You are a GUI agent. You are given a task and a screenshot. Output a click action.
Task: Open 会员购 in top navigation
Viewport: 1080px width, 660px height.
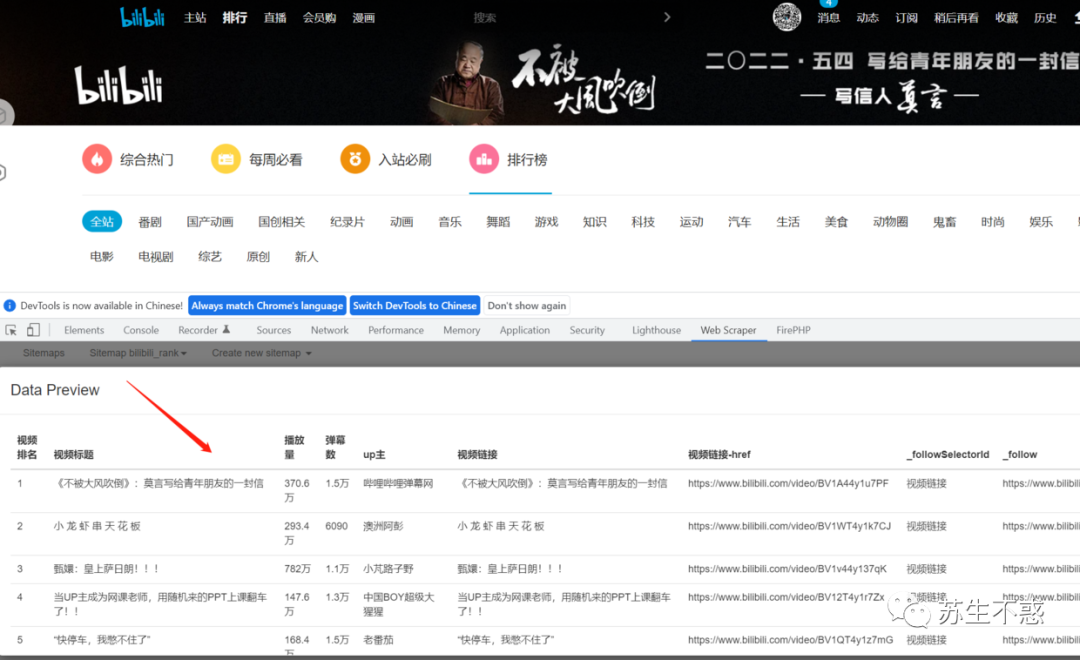(x=320, y=17)
